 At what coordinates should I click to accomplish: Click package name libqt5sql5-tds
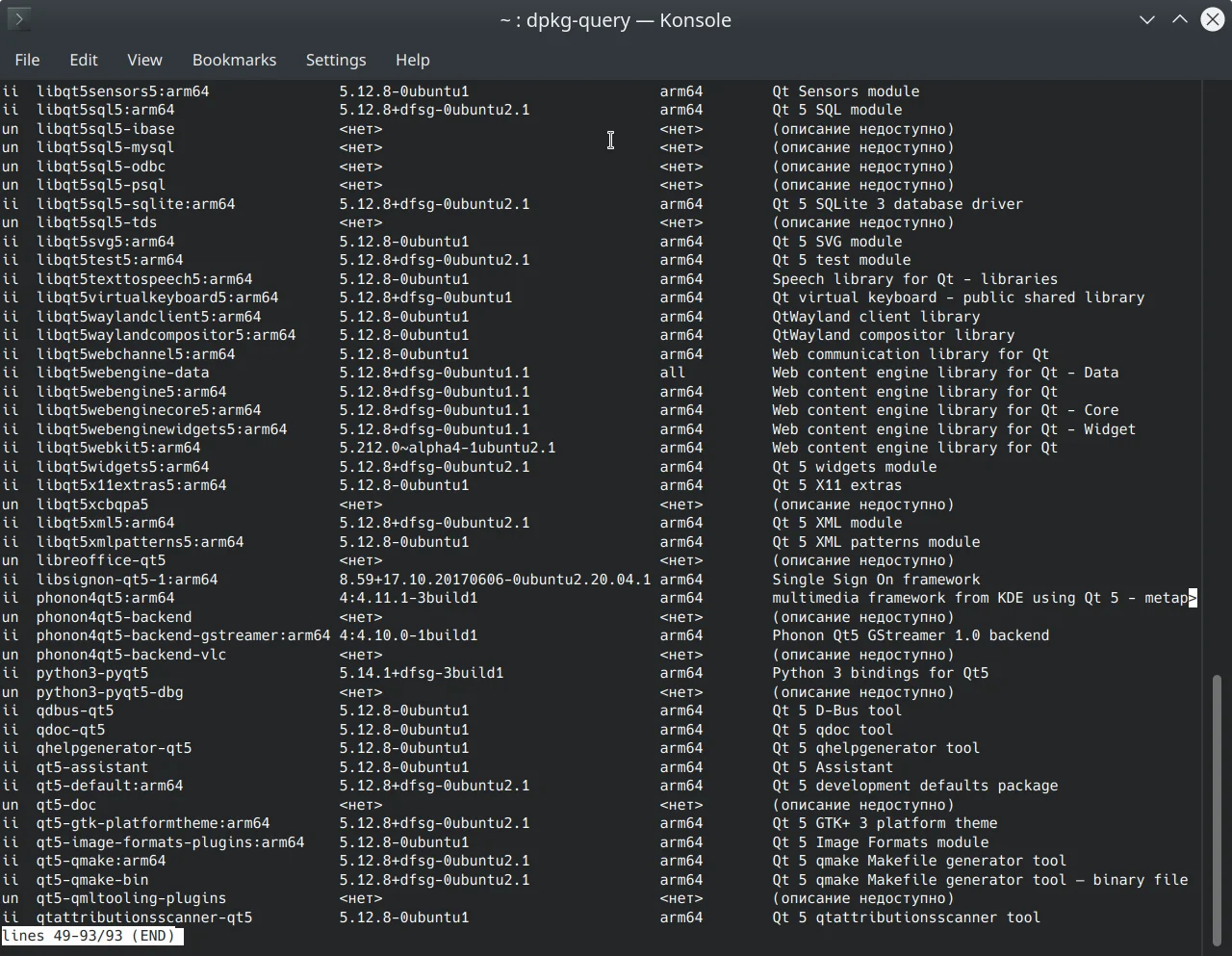[x=97, y=222]
